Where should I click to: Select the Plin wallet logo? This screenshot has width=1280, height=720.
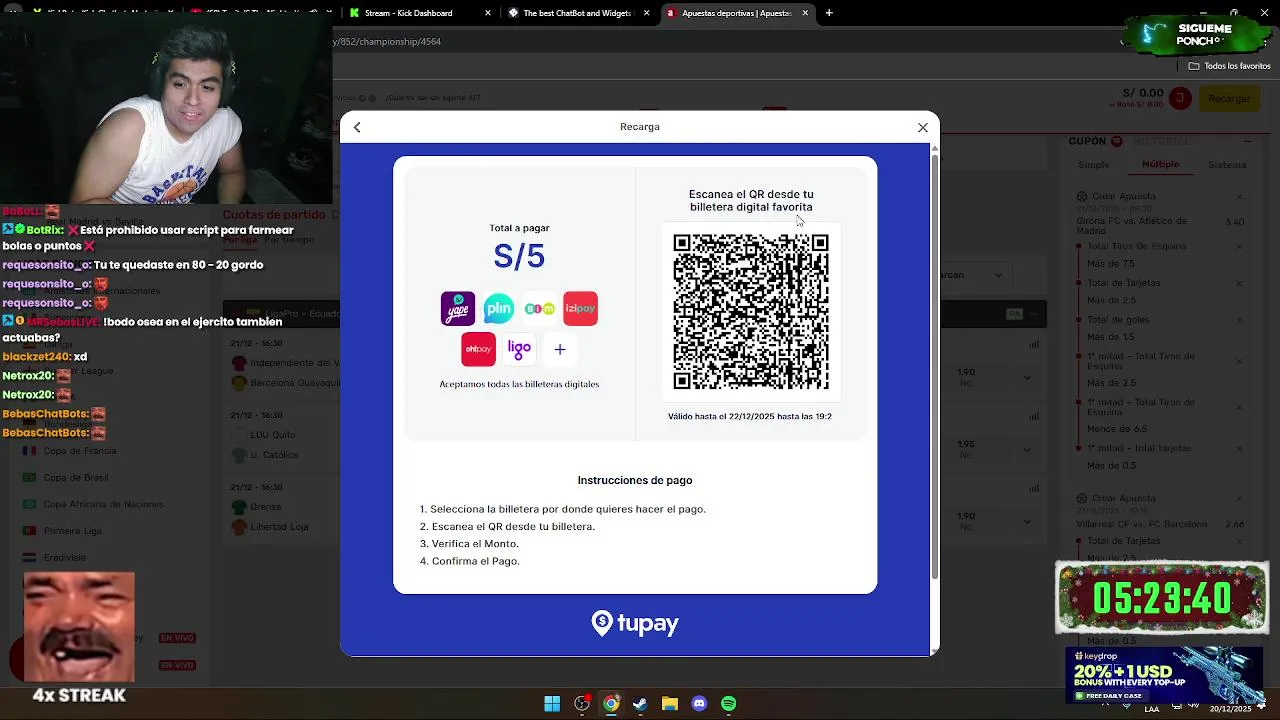point(498,309)
